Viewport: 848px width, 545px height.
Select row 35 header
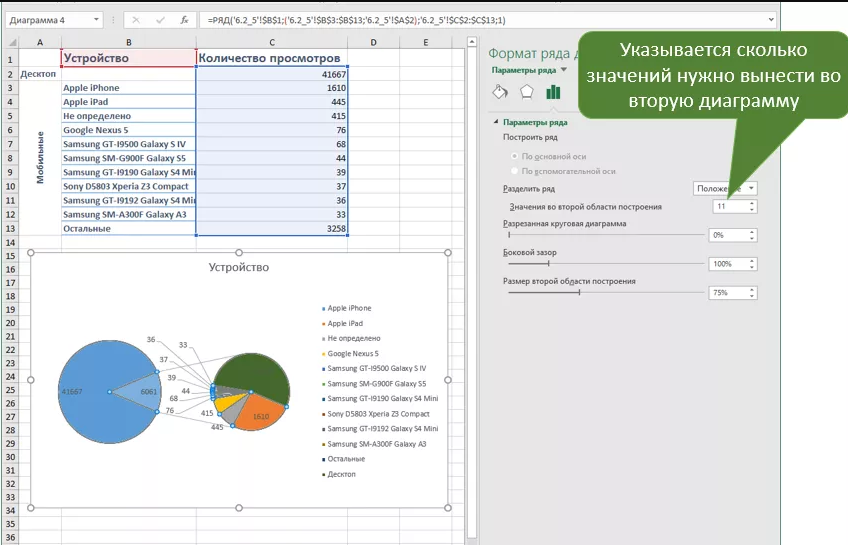[x=10, y=524]
